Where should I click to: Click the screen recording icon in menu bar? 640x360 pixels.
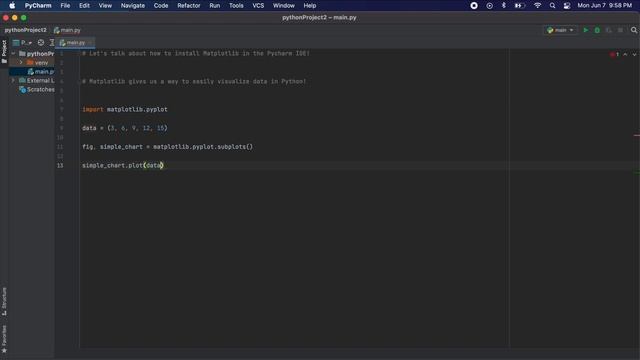[474, 6]
